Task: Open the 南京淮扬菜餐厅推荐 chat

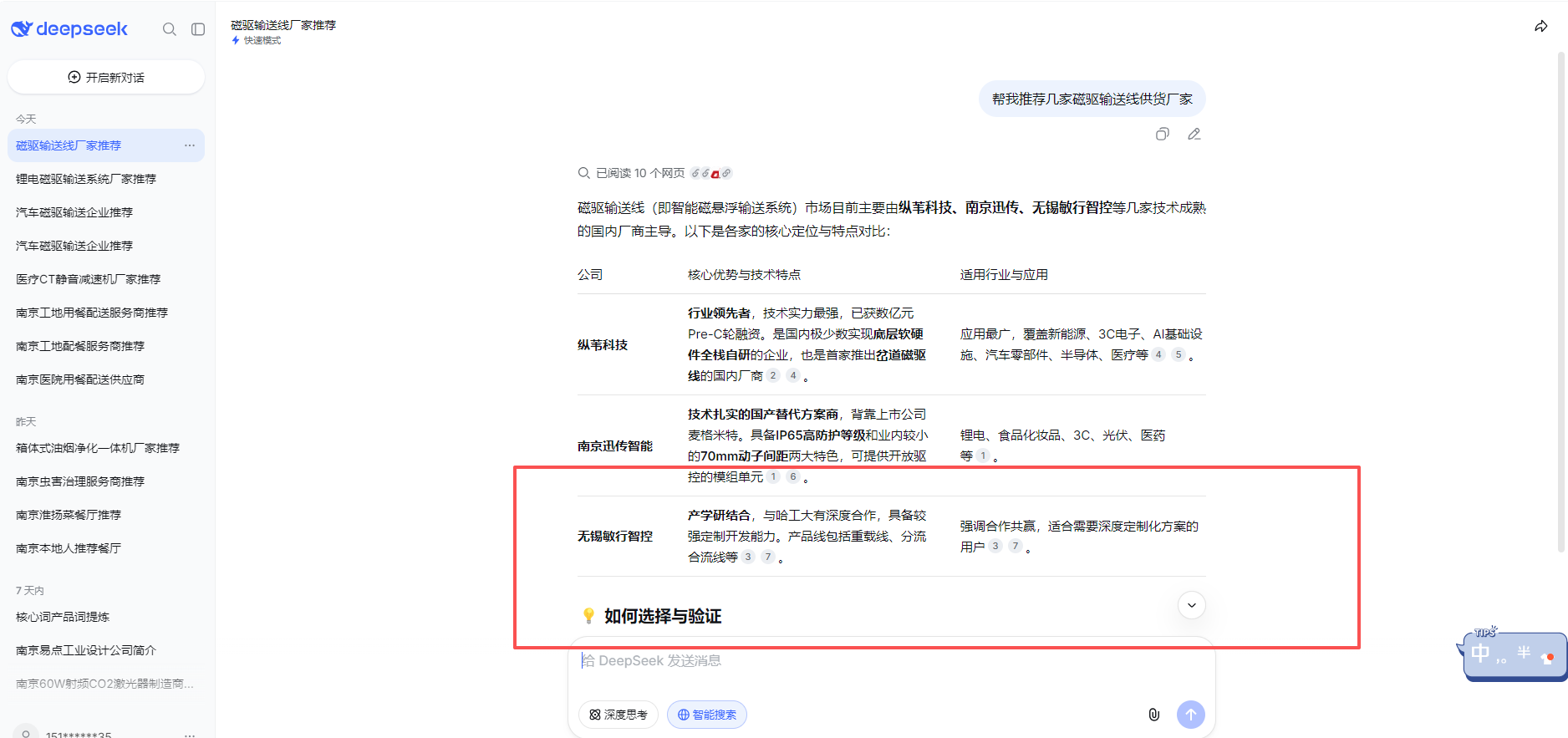Action: (106, 515)
